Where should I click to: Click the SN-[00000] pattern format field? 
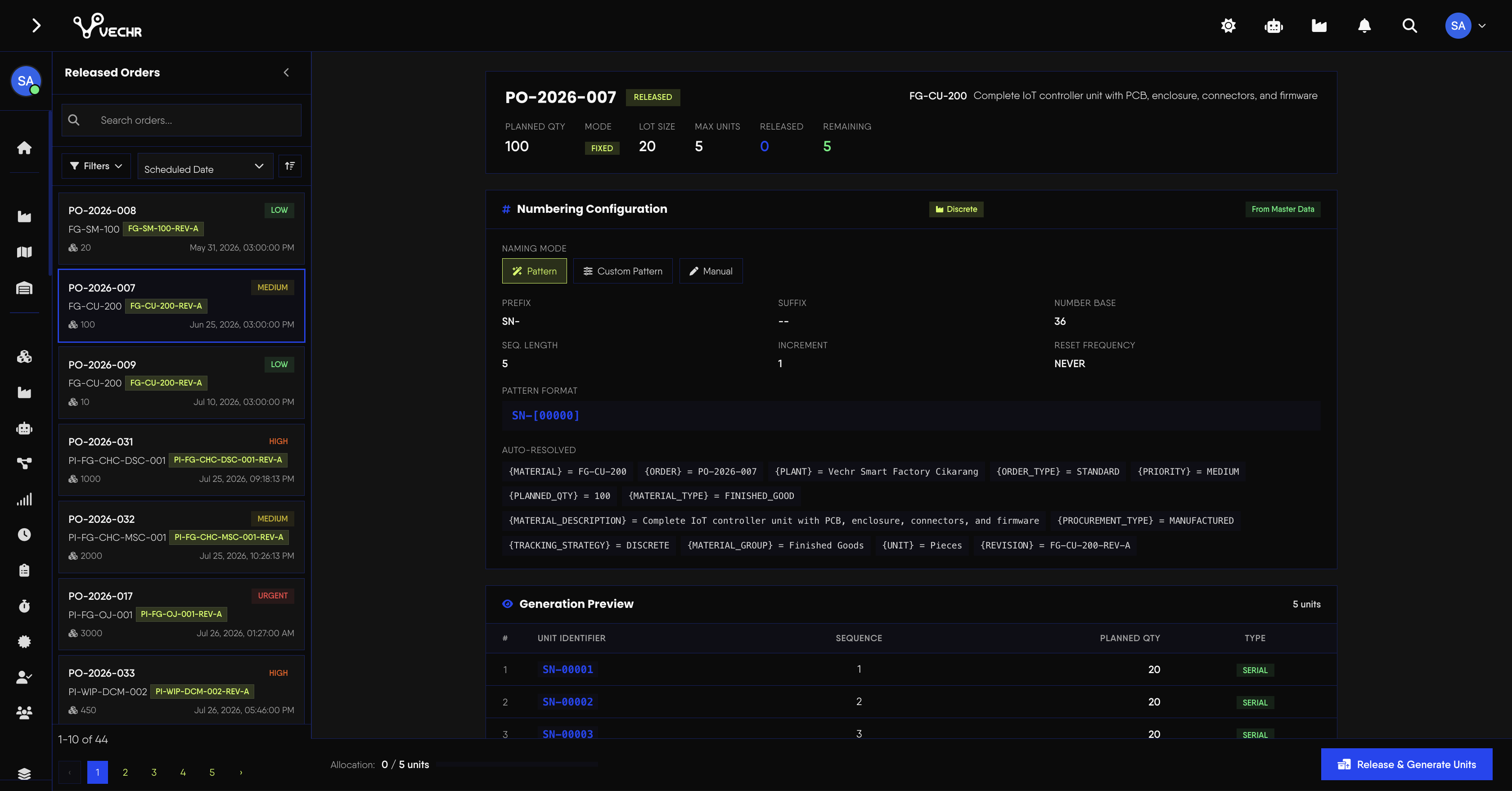pos(911,415)
